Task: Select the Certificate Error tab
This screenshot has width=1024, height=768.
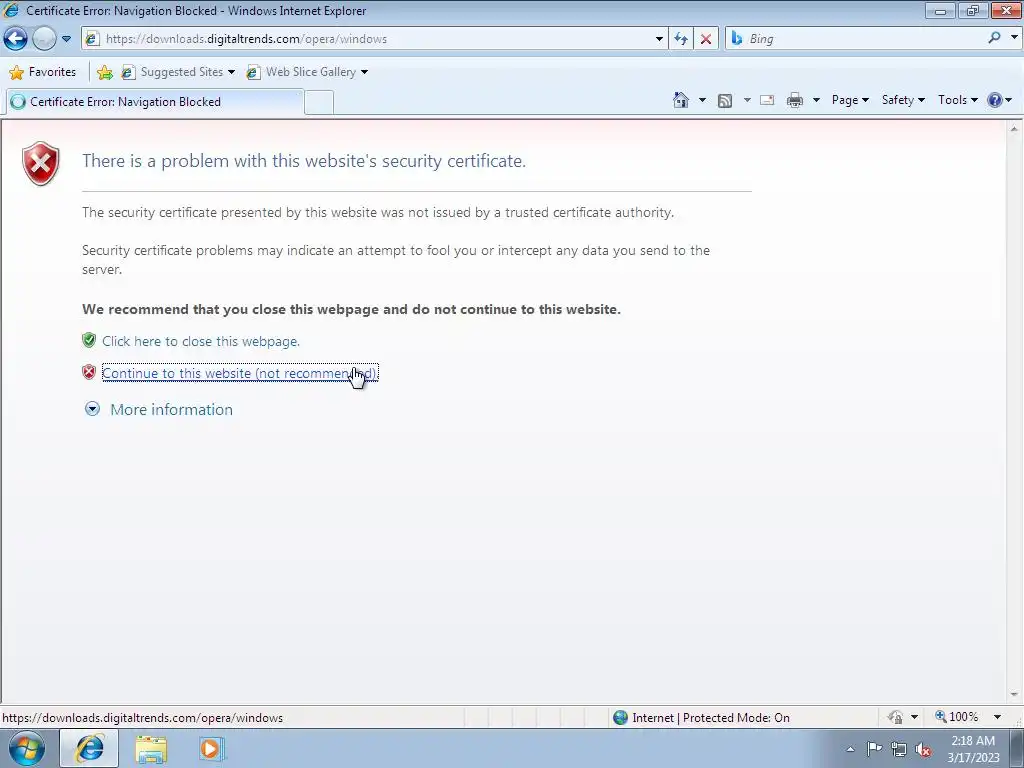Action: 153,102
